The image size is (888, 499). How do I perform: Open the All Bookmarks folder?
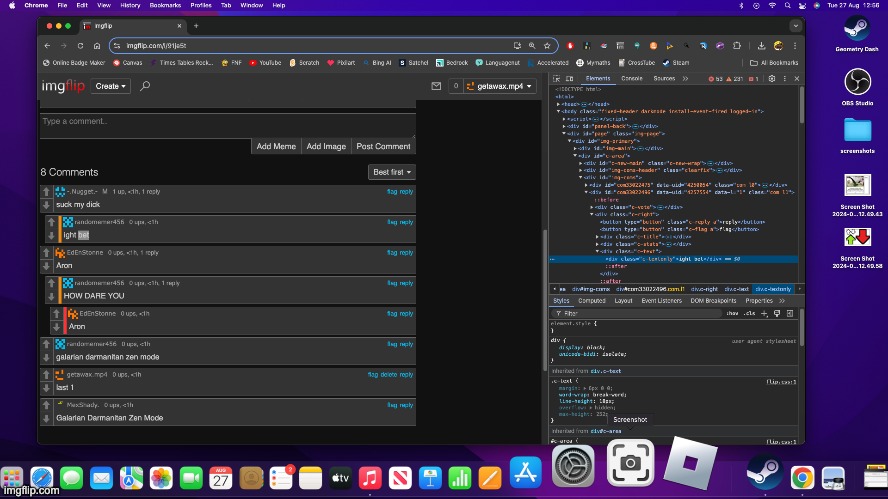pos(774,63)
